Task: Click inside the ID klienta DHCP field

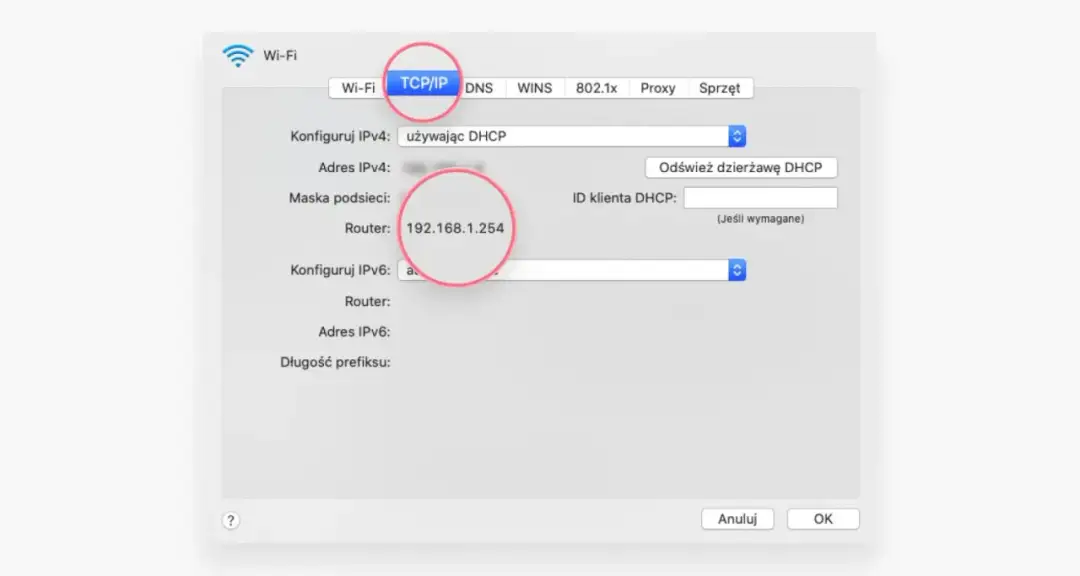Action: [x=762, y=197]
